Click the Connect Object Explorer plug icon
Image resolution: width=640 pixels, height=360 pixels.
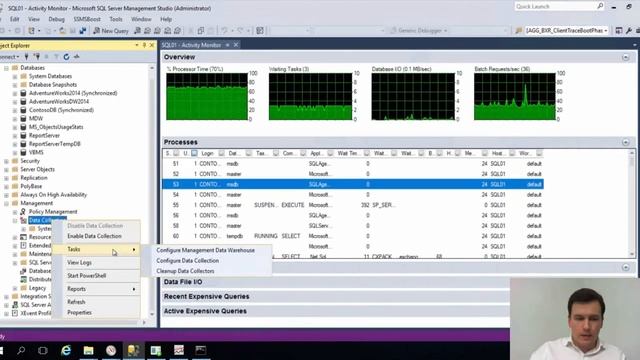(x=27, y=57)
